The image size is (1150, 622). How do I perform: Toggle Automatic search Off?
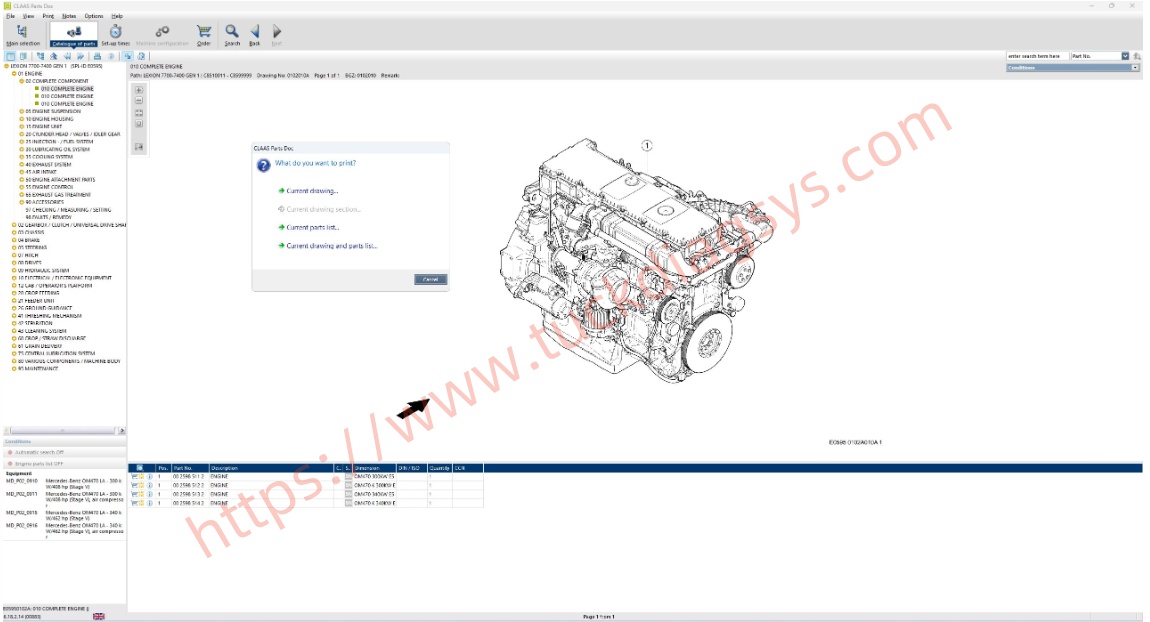[x=39, y=453]
